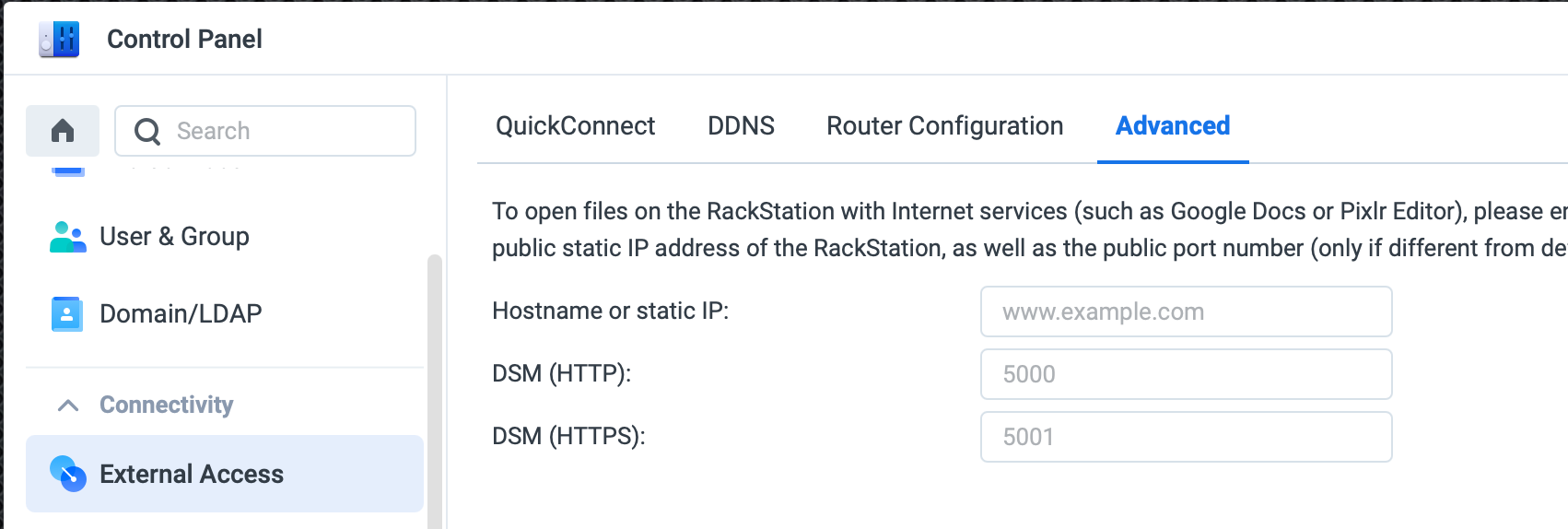
Task: Click the User & Group icon
Action: pos(67,237)
